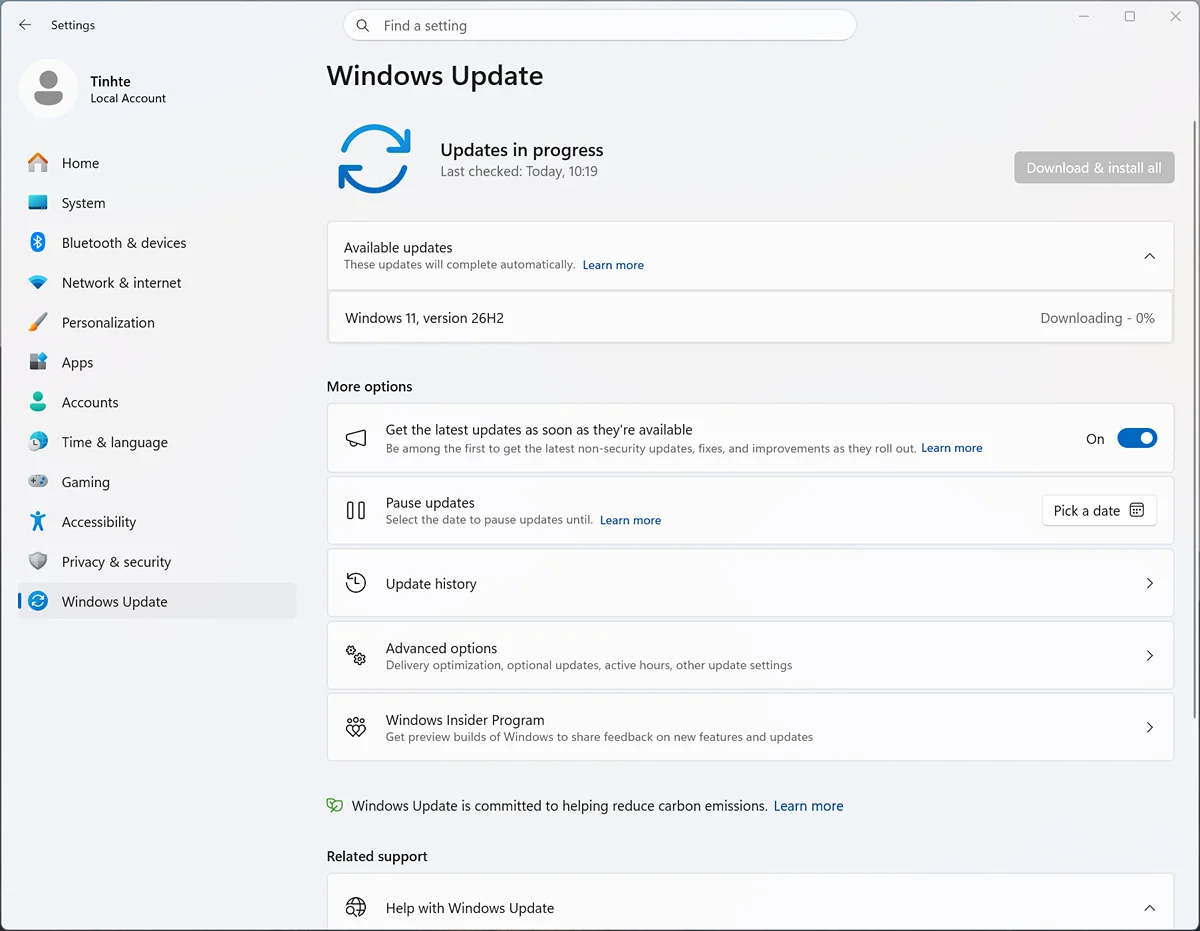Click the Update history clock icon
Image resolution: width=1200 pixels, height=931 pixels.
(x=356, y=583)
